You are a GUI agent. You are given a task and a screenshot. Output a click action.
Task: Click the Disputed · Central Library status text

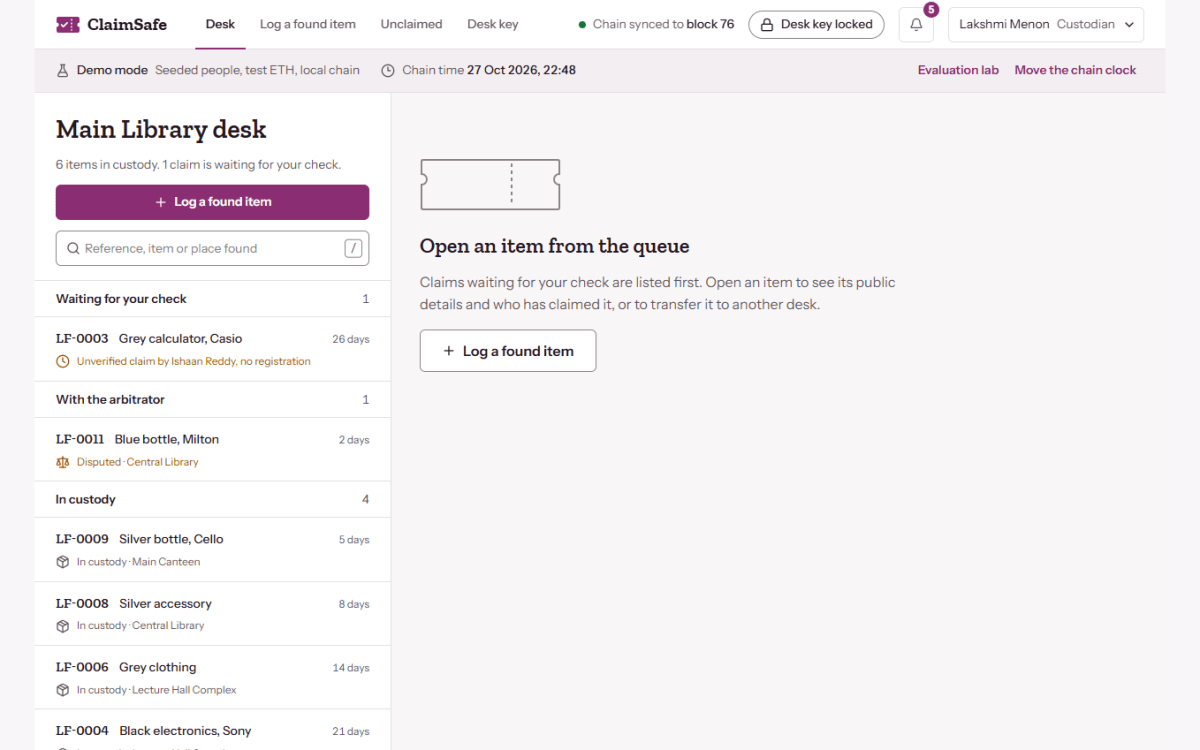click(137, 462)
